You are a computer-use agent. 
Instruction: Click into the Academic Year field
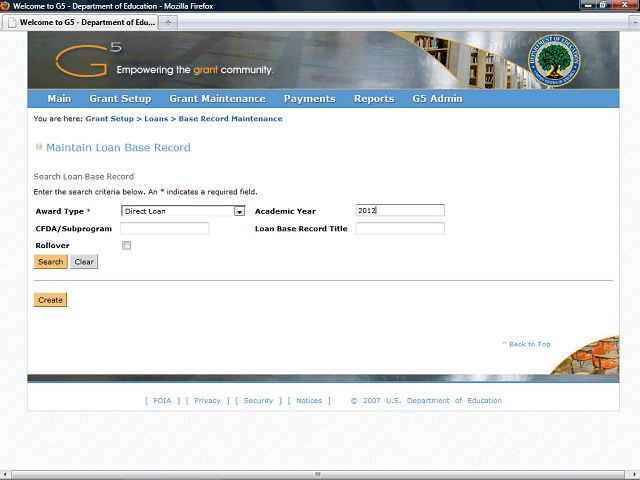tap(400, 211)
